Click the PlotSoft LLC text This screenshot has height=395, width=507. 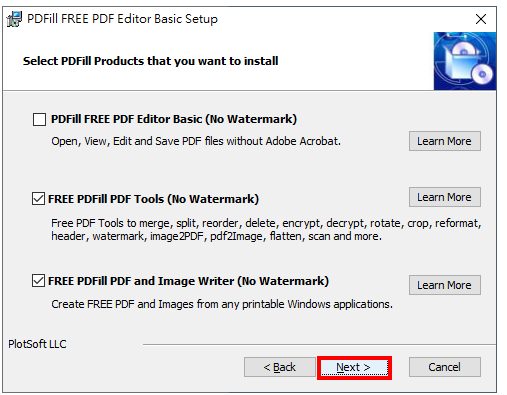point(37,344)
